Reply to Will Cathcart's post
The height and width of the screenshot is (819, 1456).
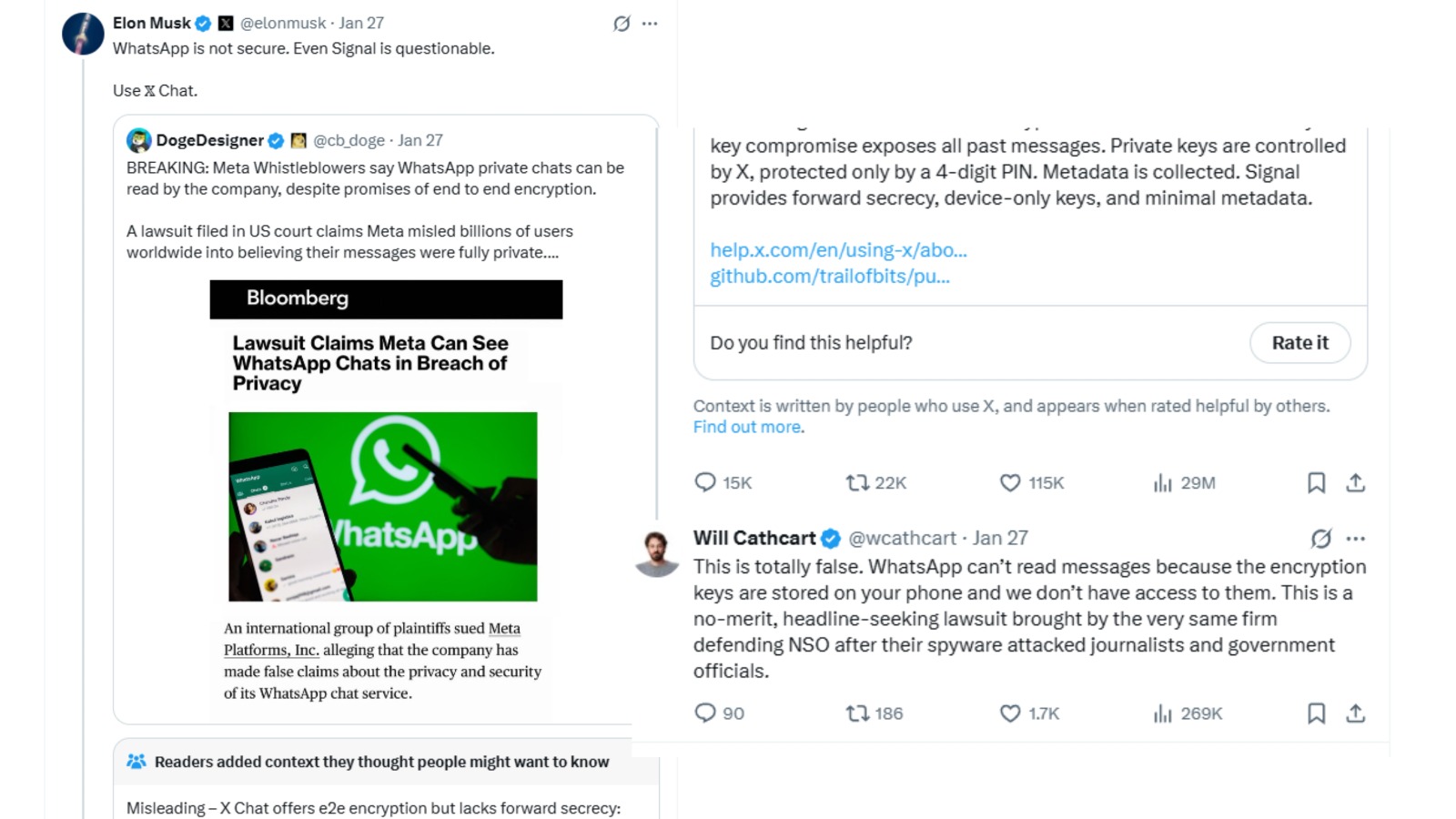(705, 713)
